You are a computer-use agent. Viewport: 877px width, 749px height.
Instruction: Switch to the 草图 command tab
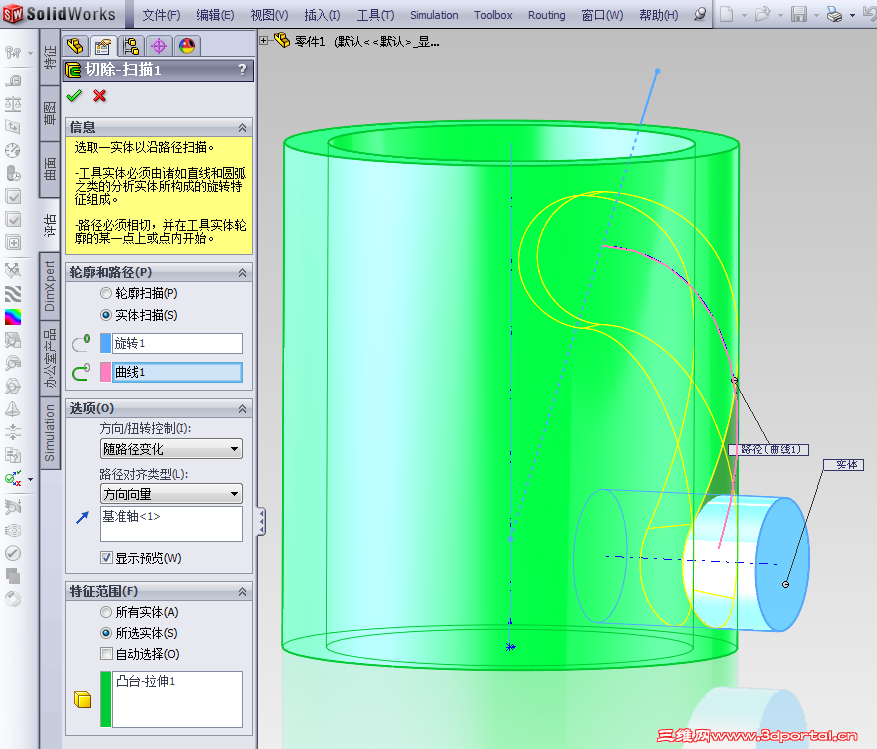50,113
